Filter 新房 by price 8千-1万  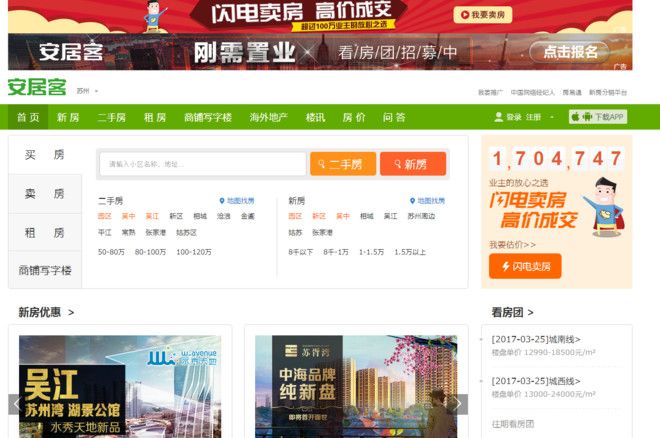pyautogui.click(x=336, y=252)
